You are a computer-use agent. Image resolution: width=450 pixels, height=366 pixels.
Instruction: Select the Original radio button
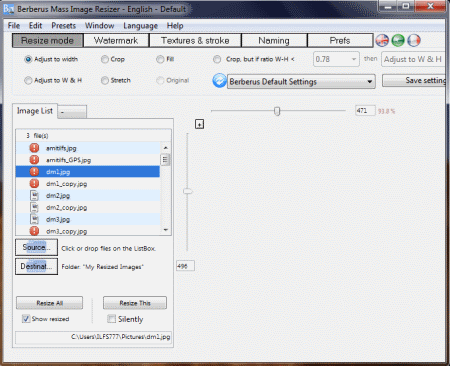coord(160,80)
